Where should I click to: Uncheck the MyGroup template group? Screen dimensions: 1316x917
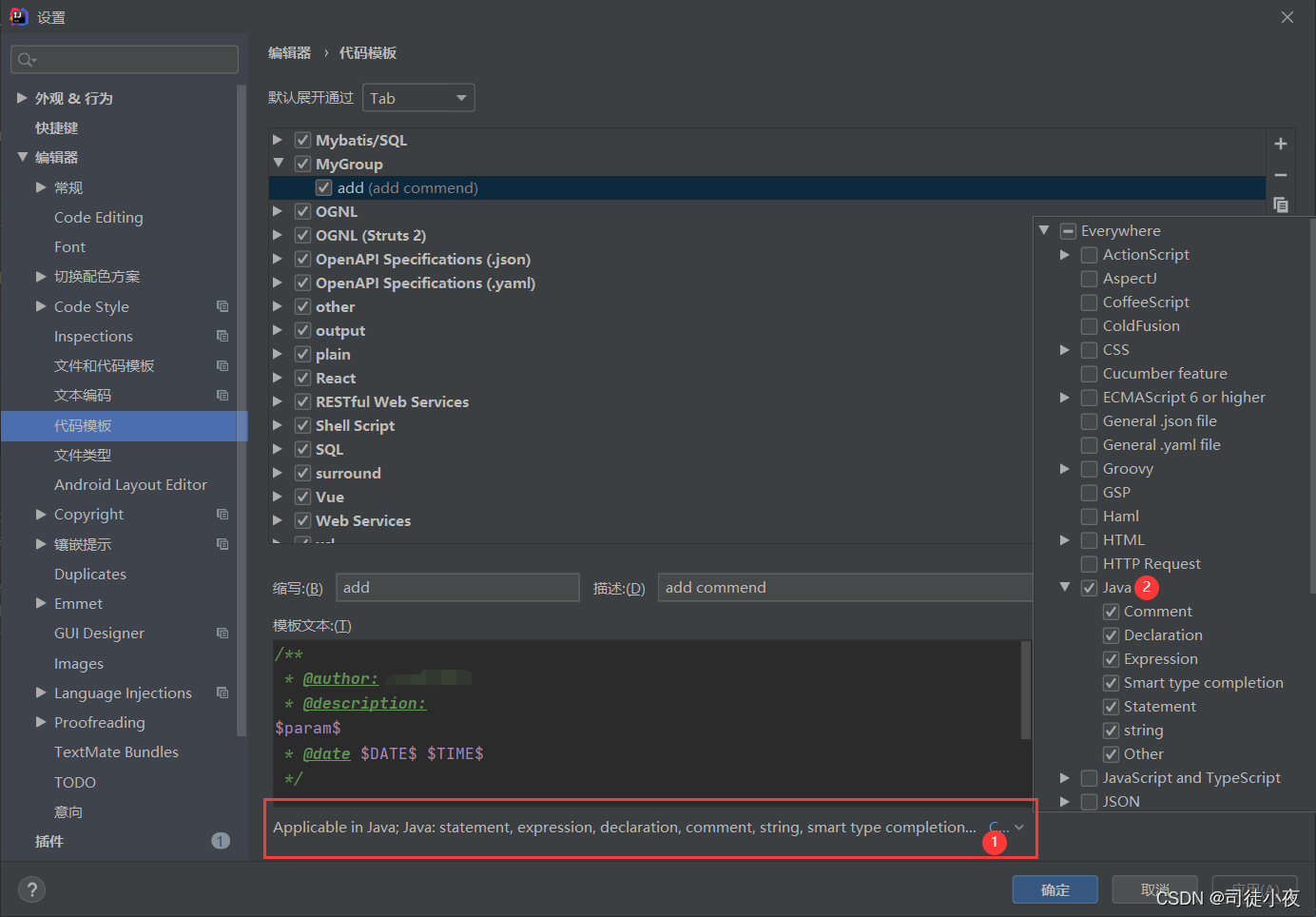302,164
